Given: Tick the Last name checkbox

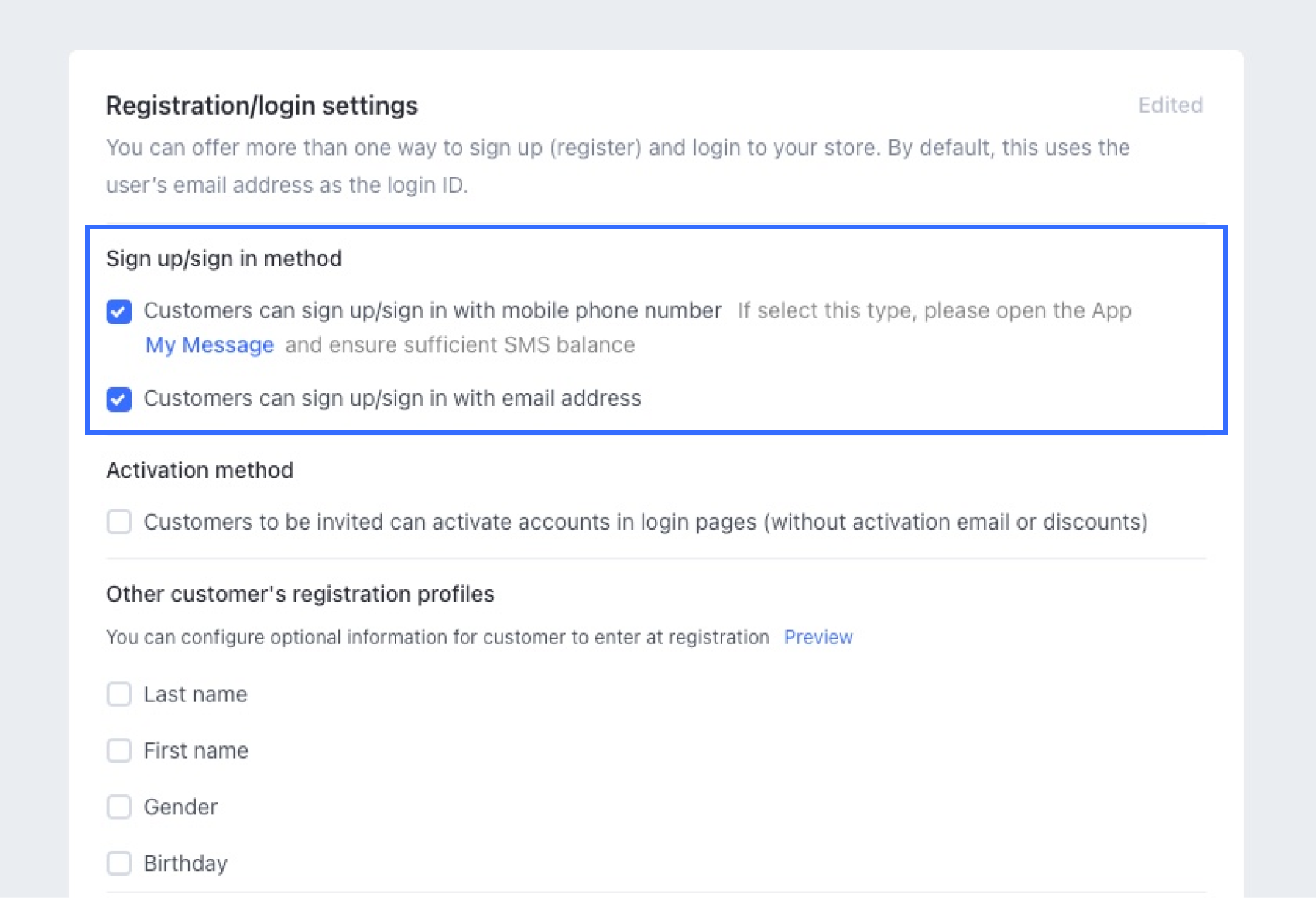Looking at the screenshot, I should click(119, 694).
